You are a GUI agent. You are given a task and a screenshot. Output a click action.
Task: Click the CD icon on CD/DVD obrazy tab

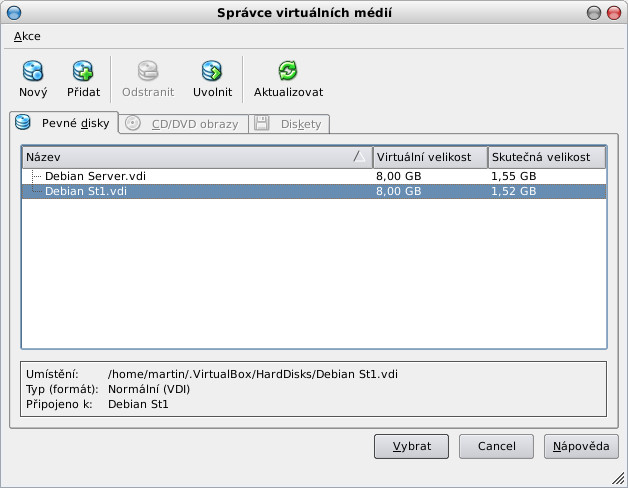[x=133, y=124]
